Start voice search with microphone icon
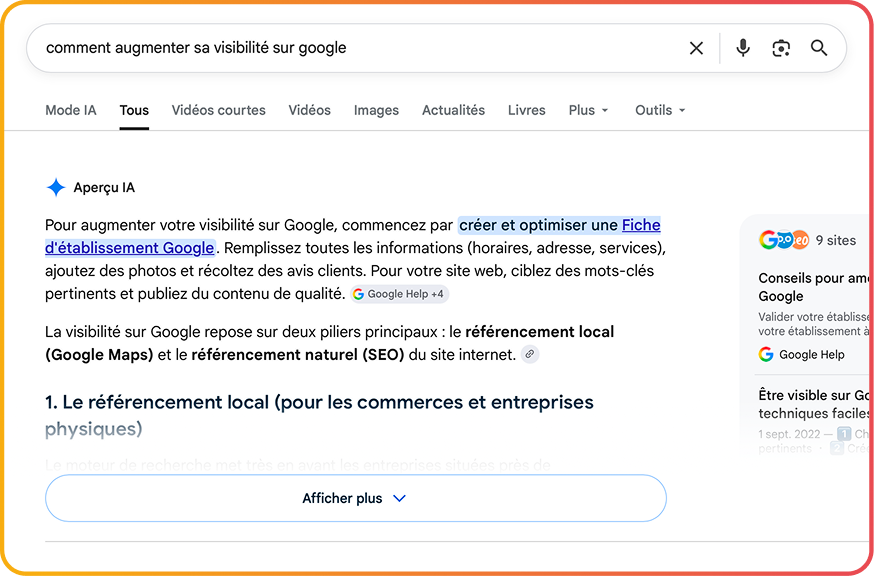Viewport: 874px width, 576px height. [742, 49]
